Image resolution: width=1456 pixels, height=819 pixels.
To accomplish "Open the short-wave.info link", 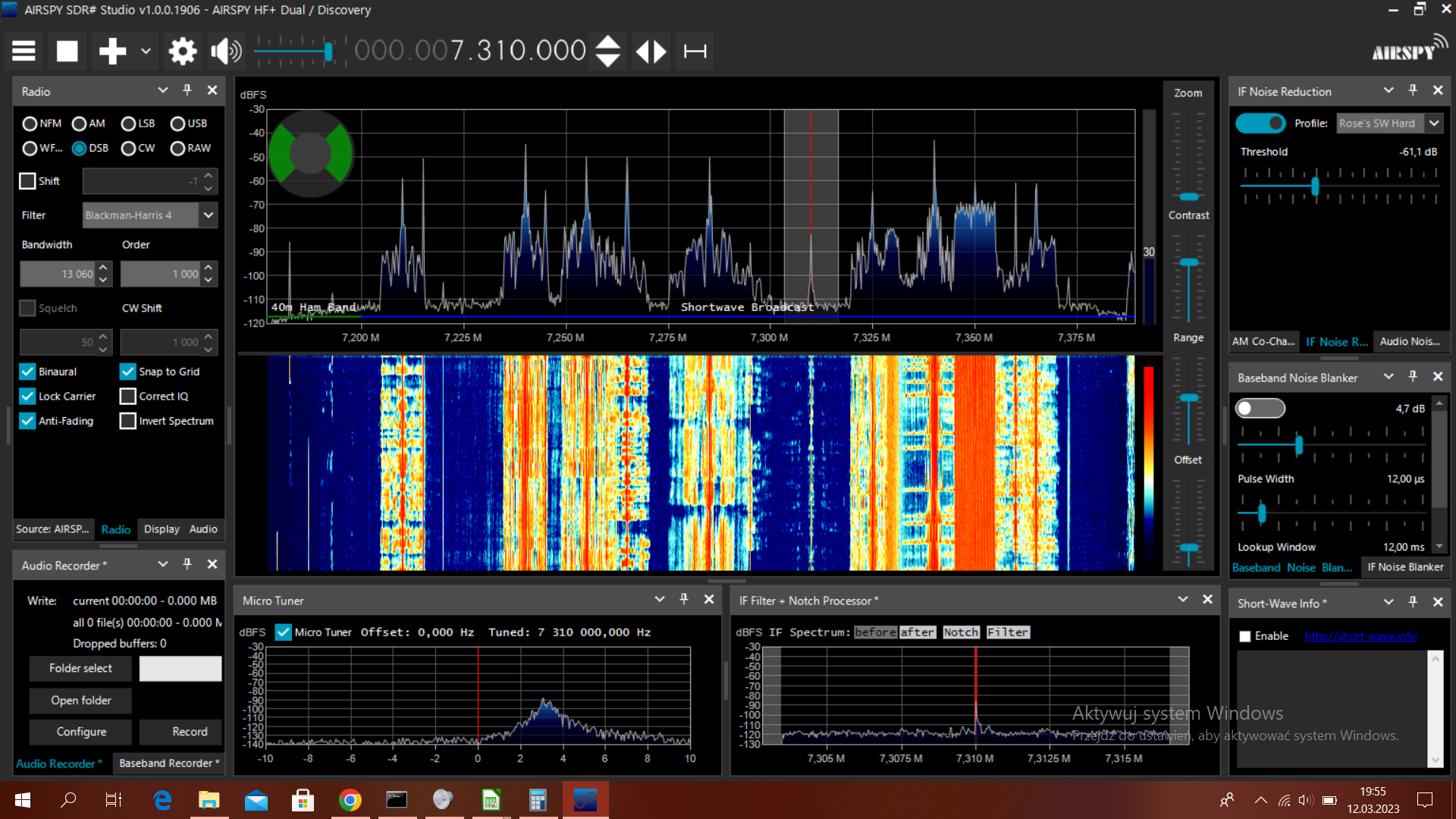I will (1360, 636).
